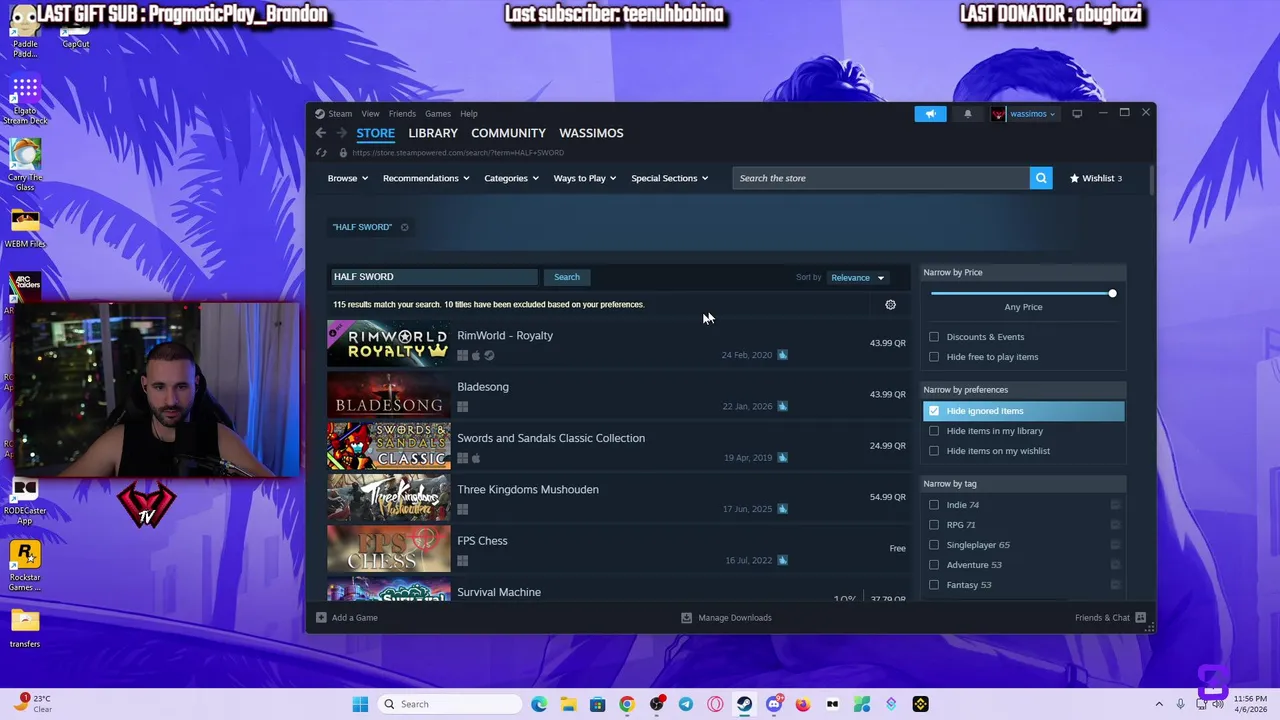Open Google Chrome from the taskbar
The height and width of the screenshot is (720, 1280).
[x=627, y=704]
